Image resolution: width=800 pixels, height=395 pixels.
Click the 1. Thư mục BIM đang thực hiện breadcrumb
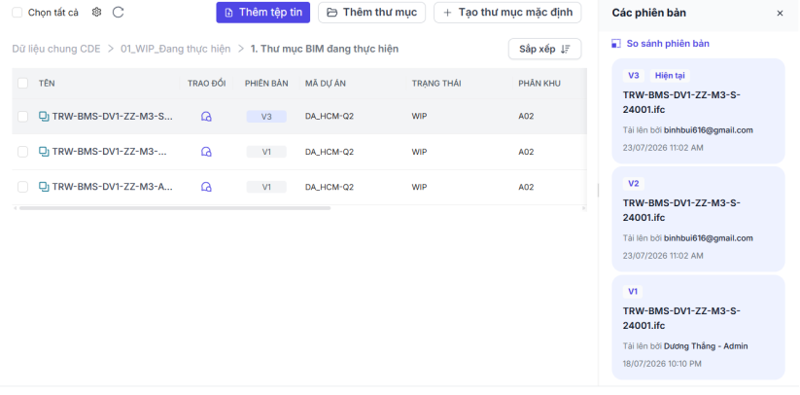[324, 49]
